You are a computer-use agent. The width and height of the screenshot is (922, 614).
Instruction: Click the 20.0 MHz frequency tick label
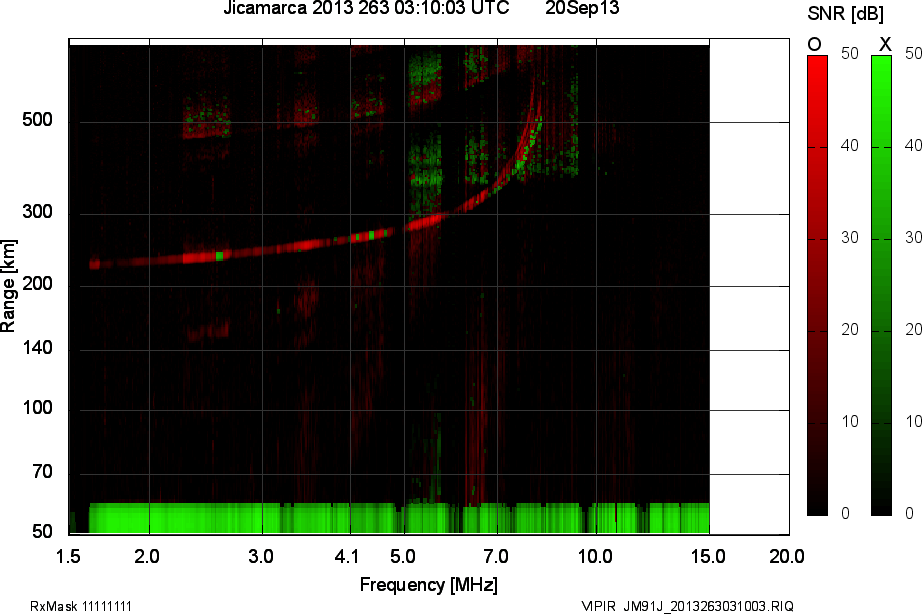787,556
